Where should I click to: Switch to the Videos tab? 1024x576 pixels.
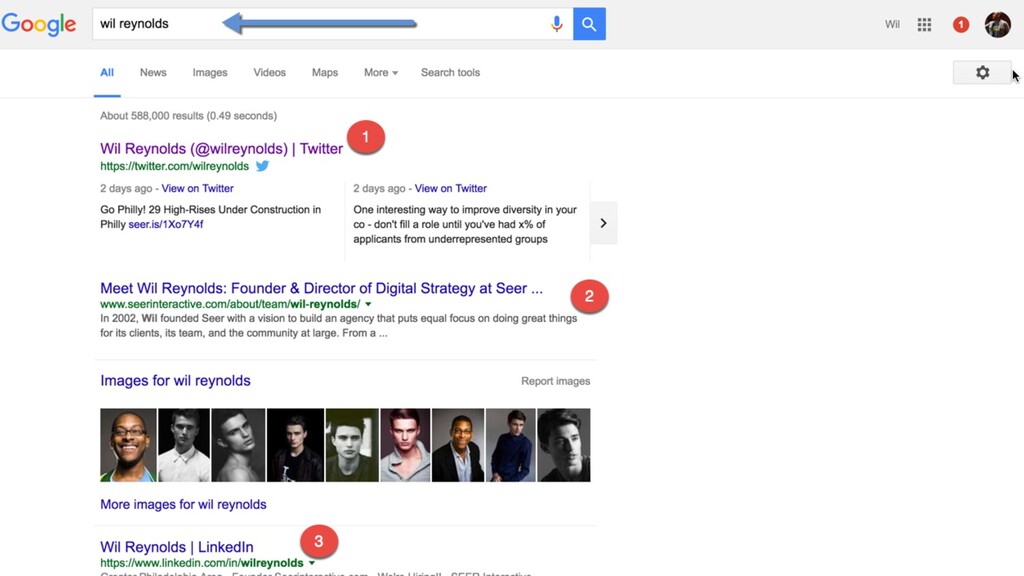click(270, 72)
